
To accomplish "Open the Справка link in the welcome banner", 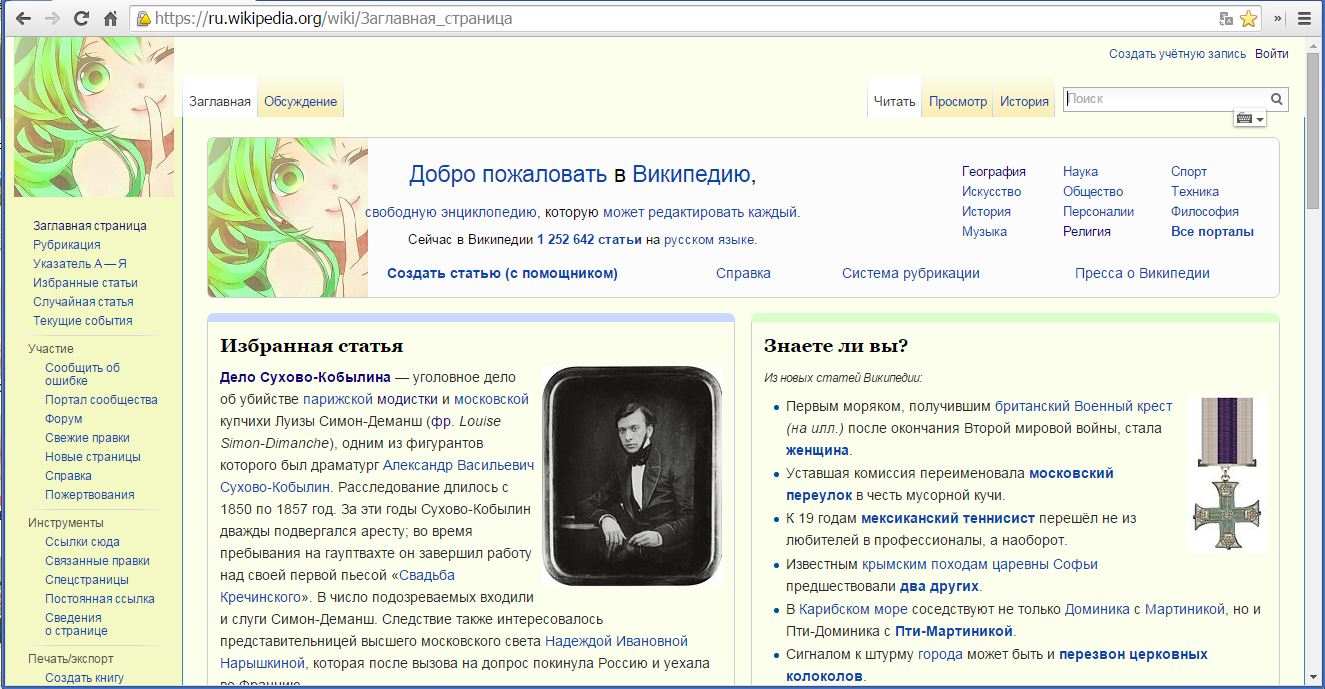I will pyautogui.click(x=743, y=273).
